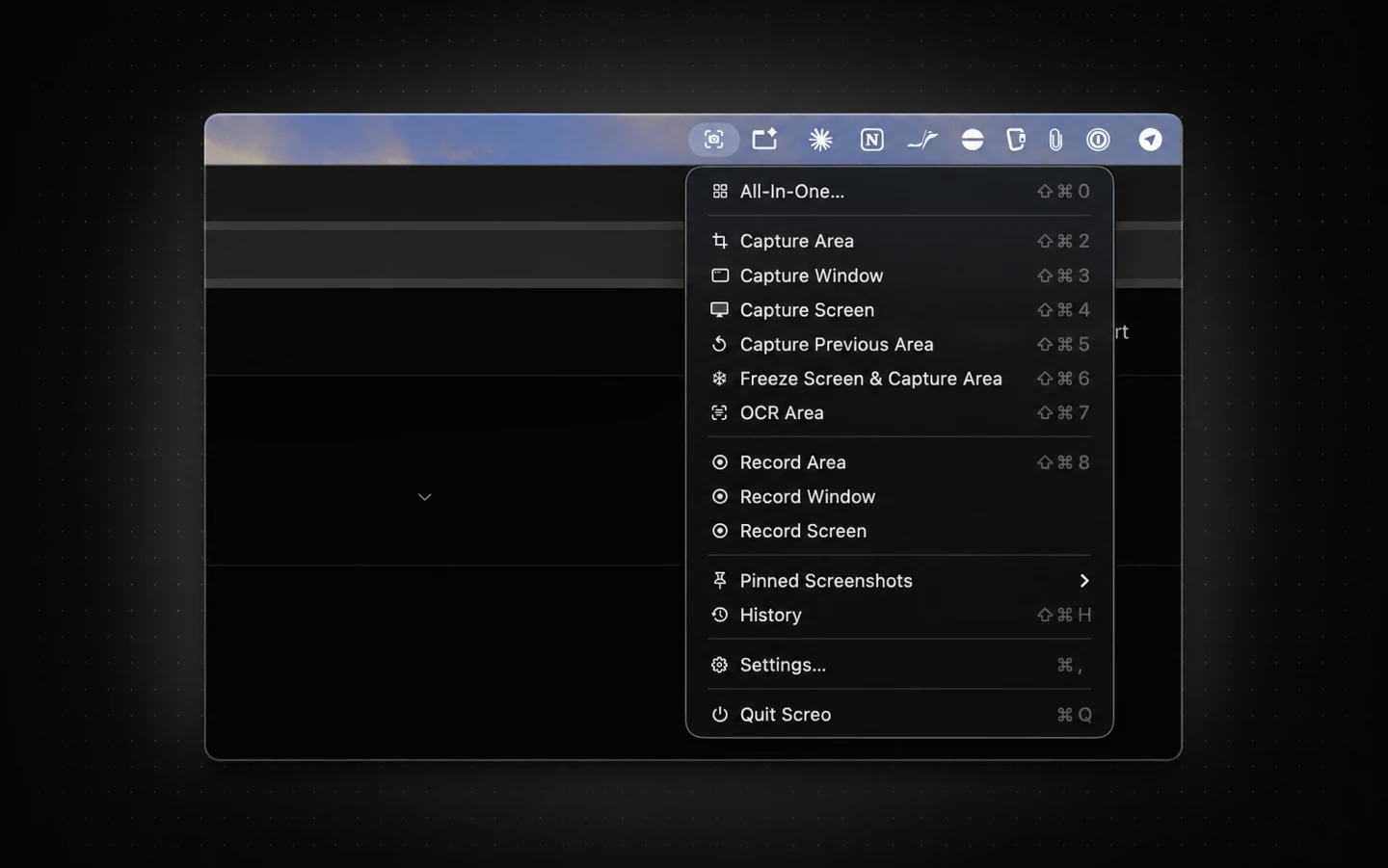Open History from the Screeo menu
The height and width of the screenshot is (868, 1388).
(900, 615)
